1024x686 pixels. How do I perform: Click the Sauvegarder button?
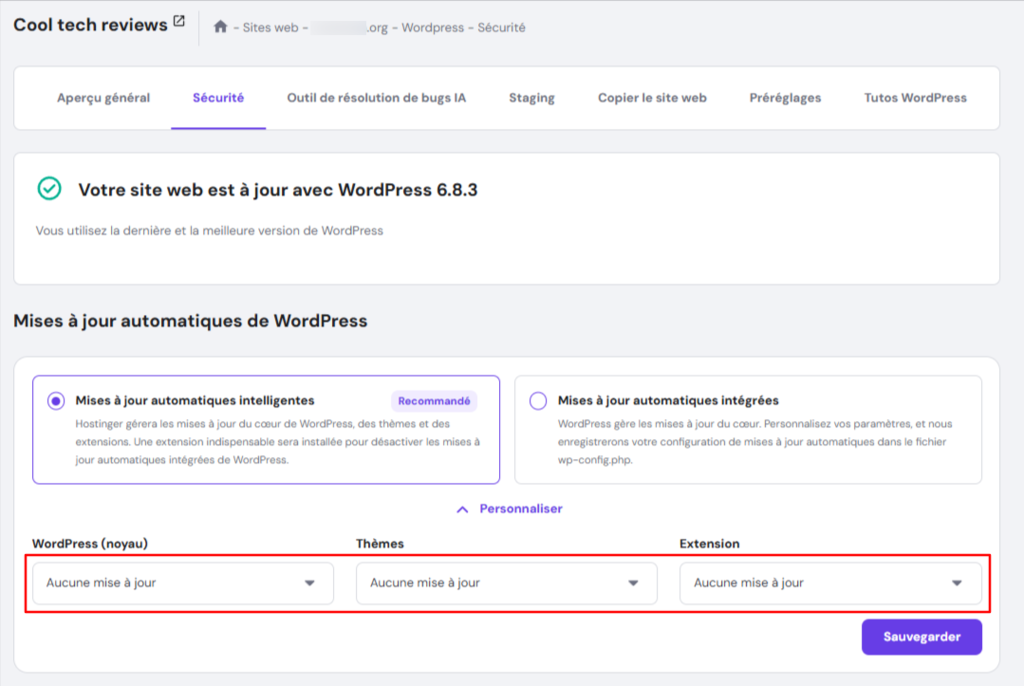click(921, 637)
